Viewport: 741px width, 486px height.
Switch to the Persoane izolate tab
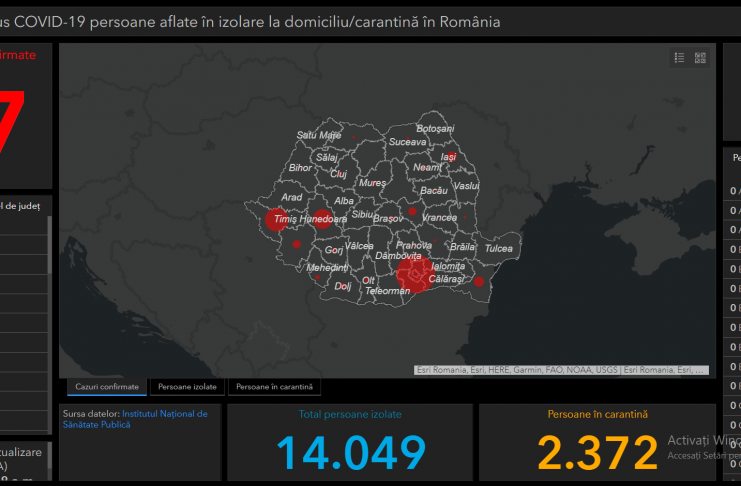point(187,387)
